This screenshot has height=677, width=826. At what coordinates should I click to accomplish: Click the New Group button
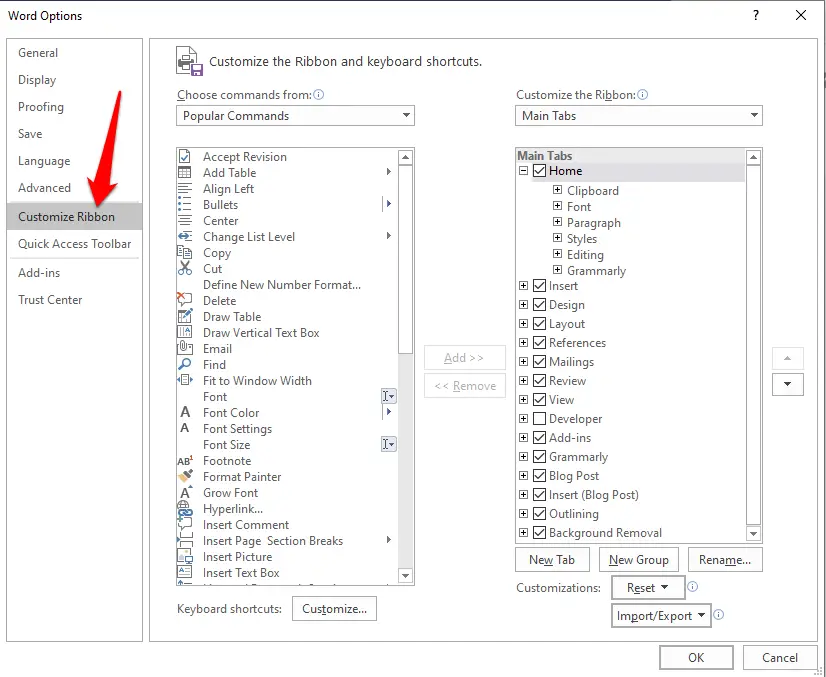coord(638,560)
